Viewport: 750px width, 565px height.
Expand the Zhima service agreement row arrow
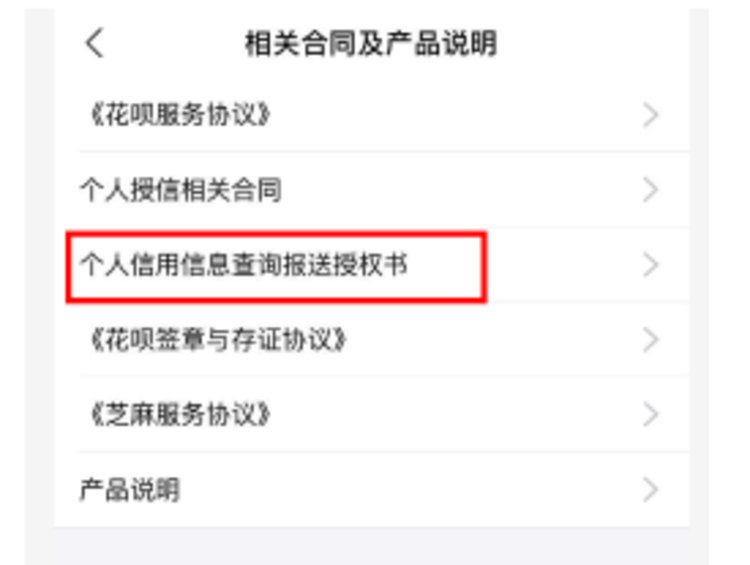pos(651,414)
